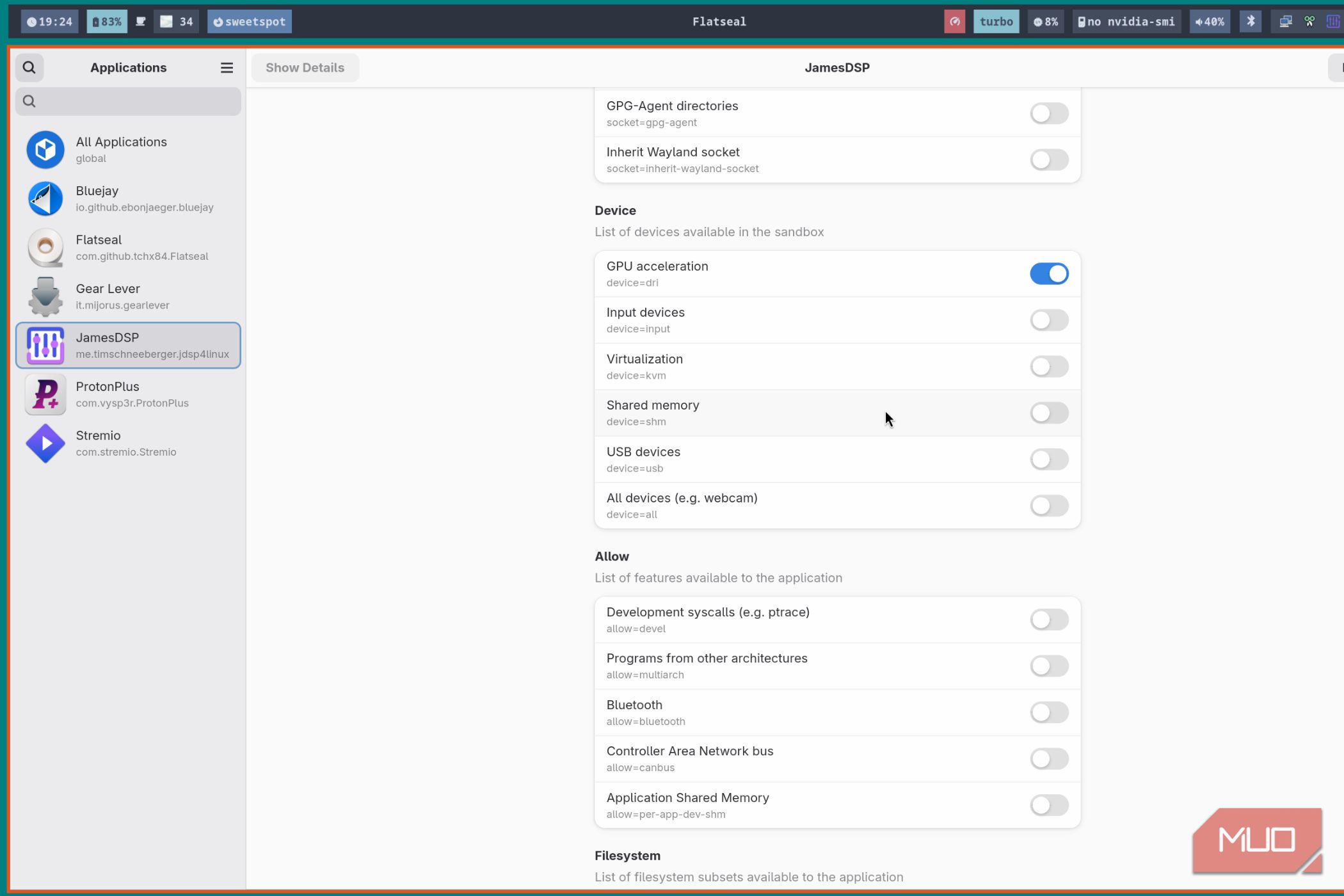Click the display tray icon in top bar
This screenshot has width=1344, height=896.
(1285, 22)
